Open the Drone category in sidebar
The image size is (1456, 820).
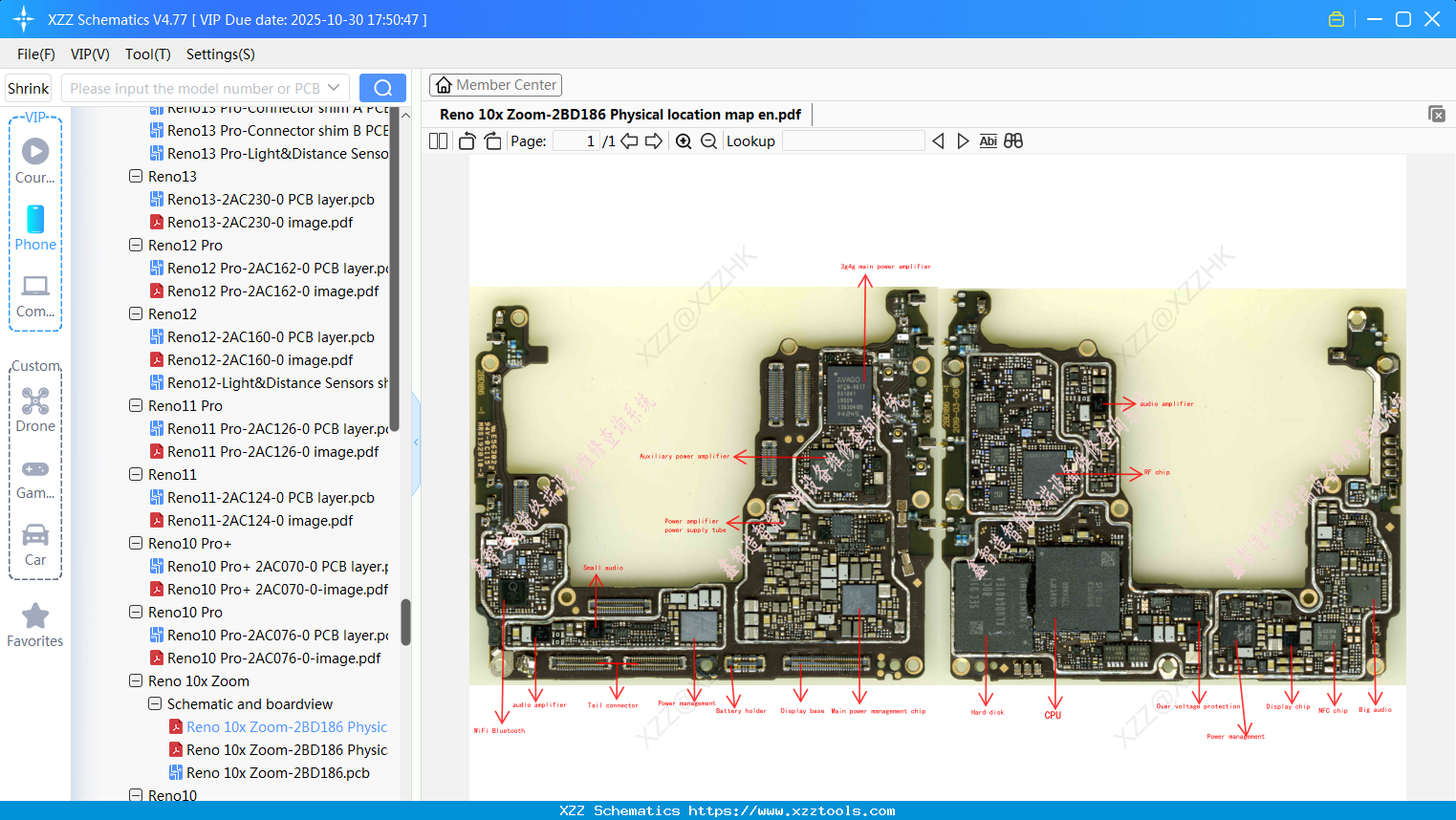pyautogui.click(x=35, y=410)
